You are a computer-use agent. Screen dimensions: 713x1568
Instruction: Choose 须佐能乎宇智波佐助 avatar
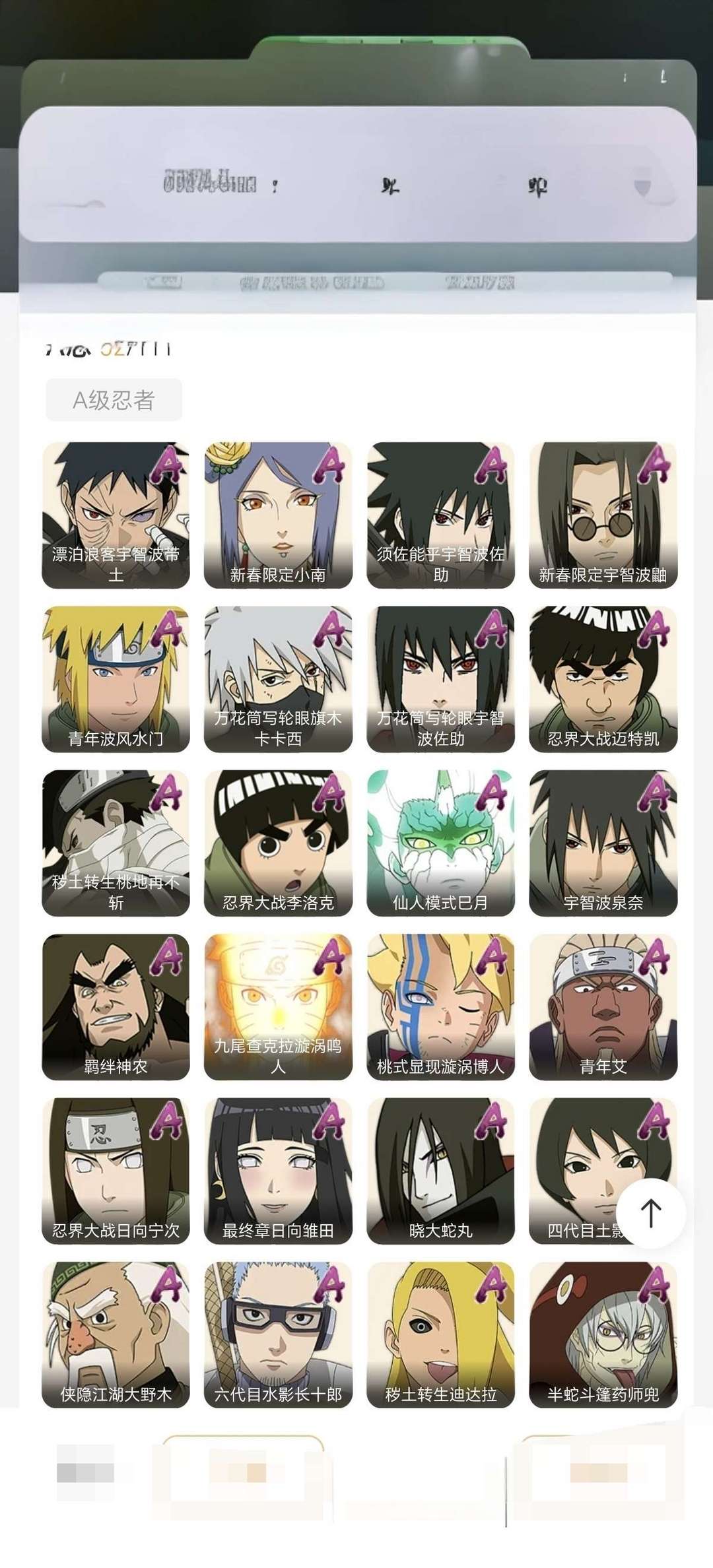point(440,515)
